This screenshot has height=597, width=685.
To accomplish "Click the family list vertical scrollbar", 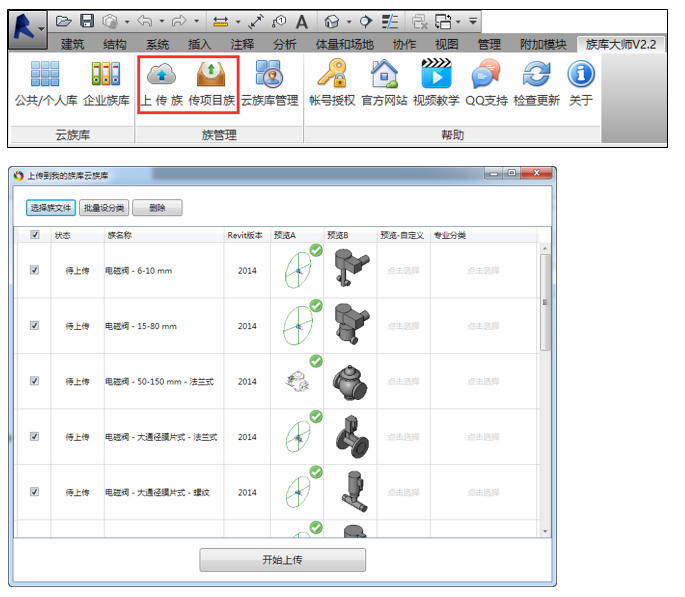I will [x=545, y=300].
